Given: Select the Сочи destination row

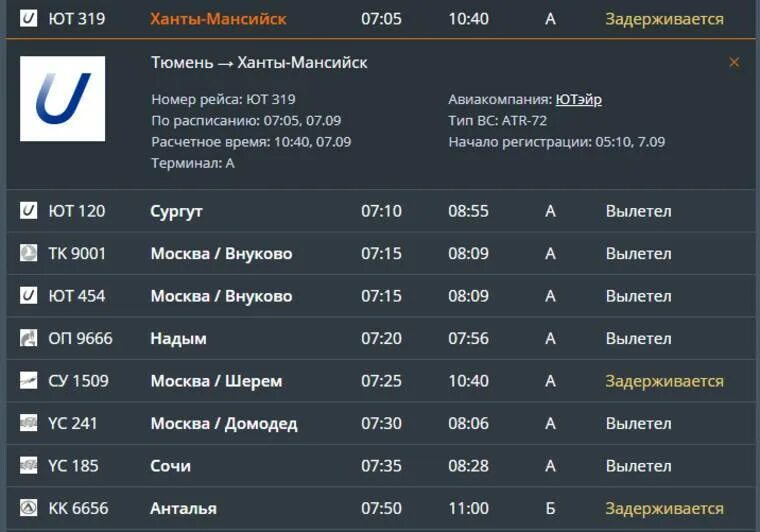Looking at the screenshot, I should [x=380, y=466].
